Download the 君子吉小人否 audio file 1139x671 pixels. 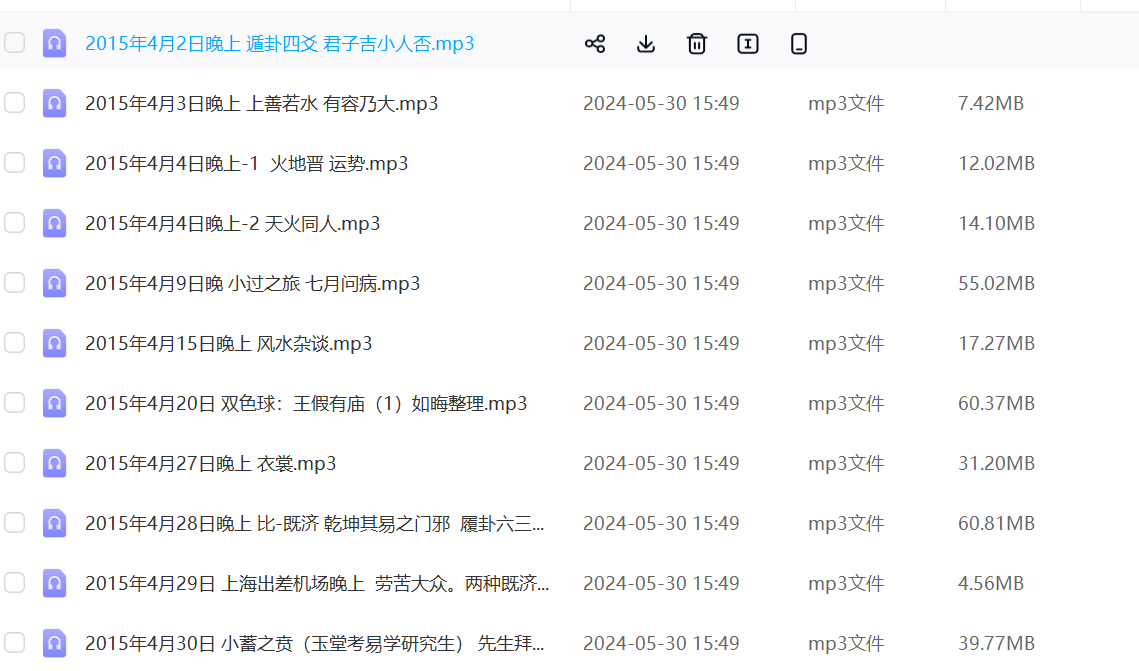tap(646, 44)
